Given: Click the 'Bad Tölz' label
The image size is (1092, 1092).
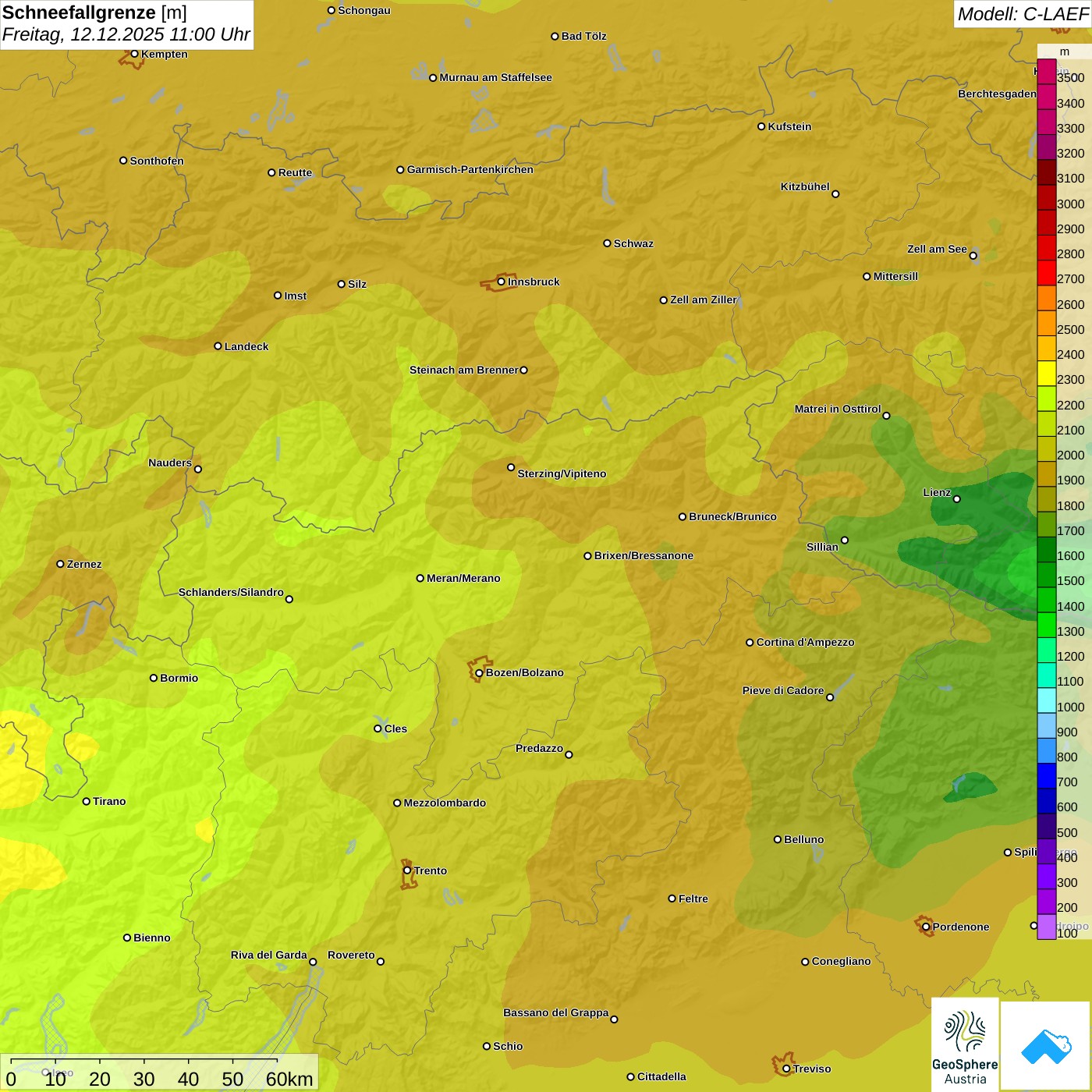Looking at the screenshot, I should tap(583, 36).
